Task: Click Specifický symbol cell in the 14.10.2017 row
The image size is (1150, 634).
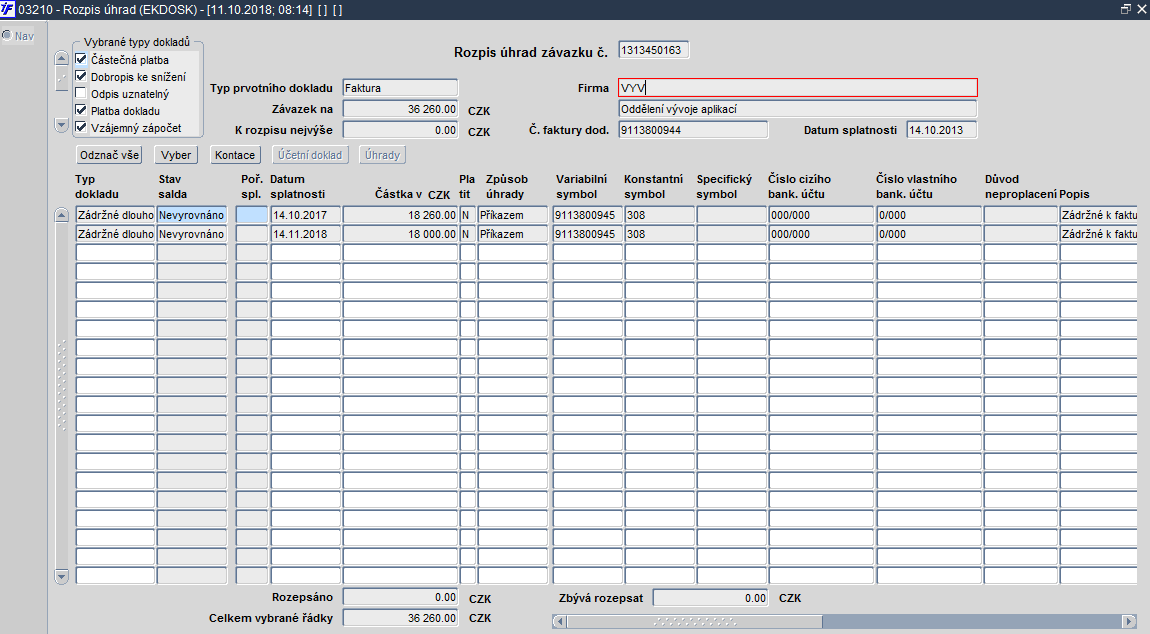Action: 731,215
